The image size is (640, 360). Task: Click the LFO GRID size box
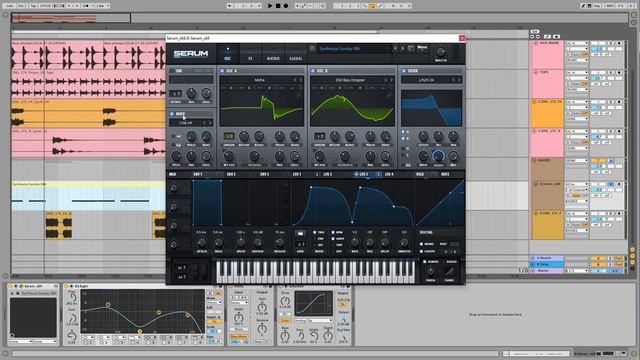(300, 244)
